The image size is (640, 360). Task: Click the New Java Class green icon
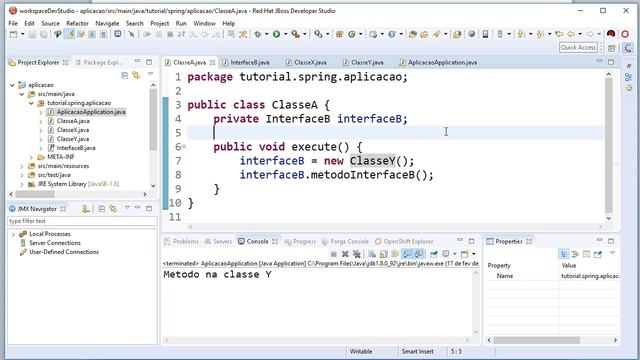tap(351, 34)
